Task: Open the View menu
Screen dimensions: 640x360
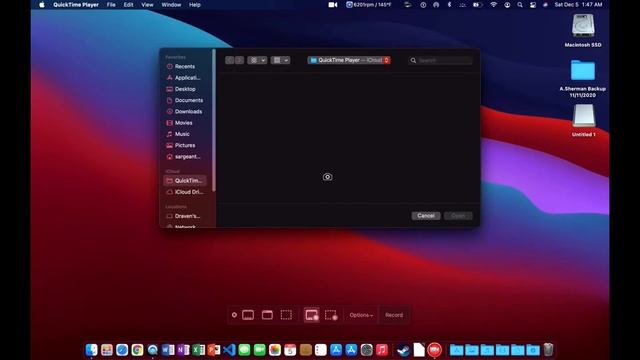Action: [x=147, y=5]
